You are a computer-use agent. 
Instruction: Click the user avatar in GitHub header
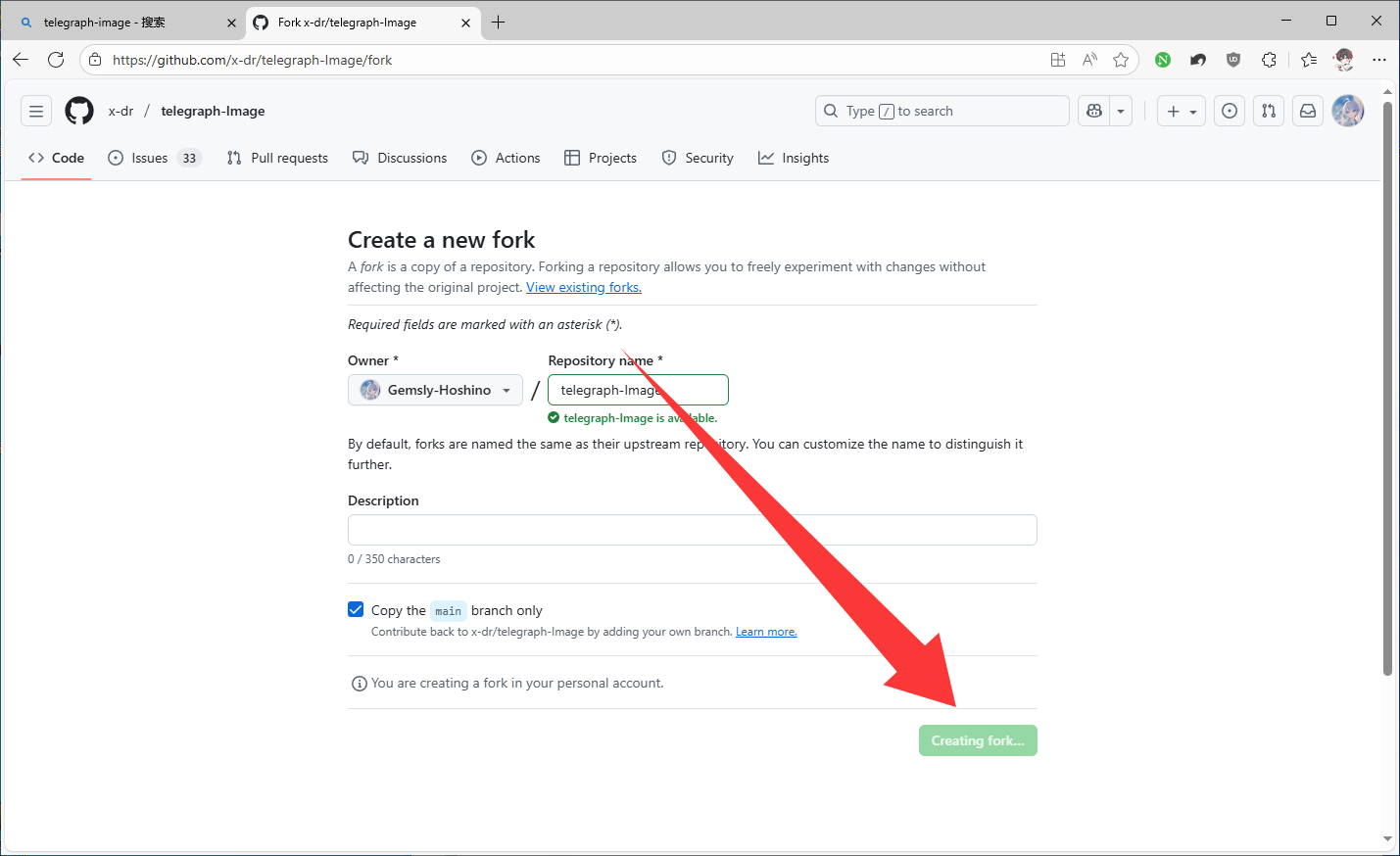click(x=1348, y=111)
